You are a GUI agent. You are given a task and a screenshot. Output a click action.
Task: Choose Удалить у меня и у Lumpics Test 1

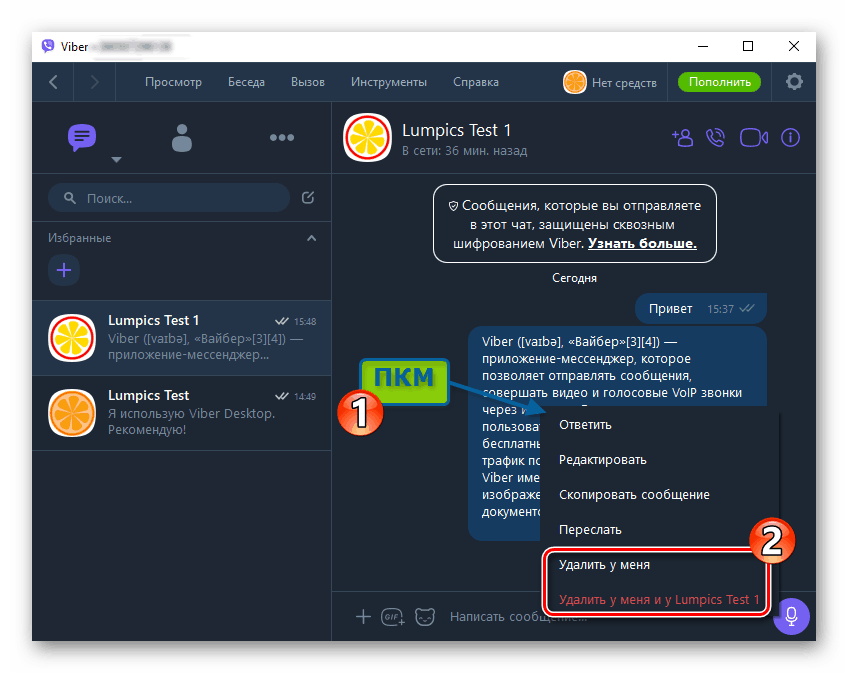657,599
